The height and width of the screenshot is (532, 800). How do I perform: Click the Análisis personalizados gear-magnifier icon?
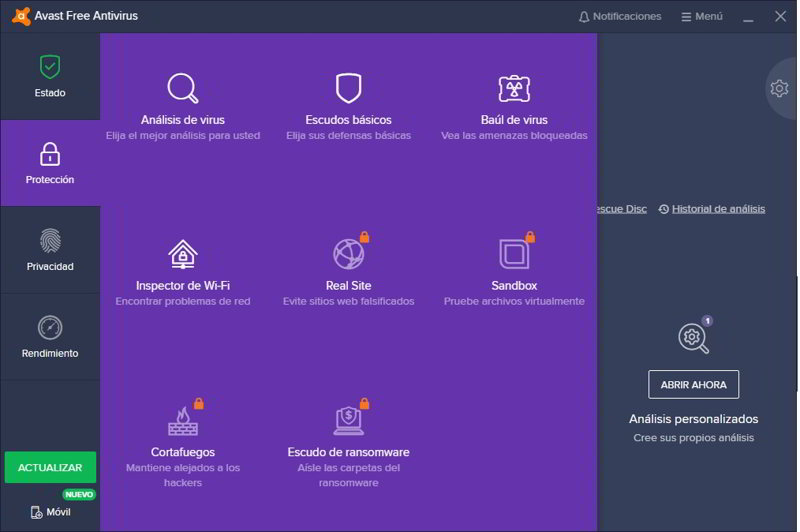tap(693, 338)
